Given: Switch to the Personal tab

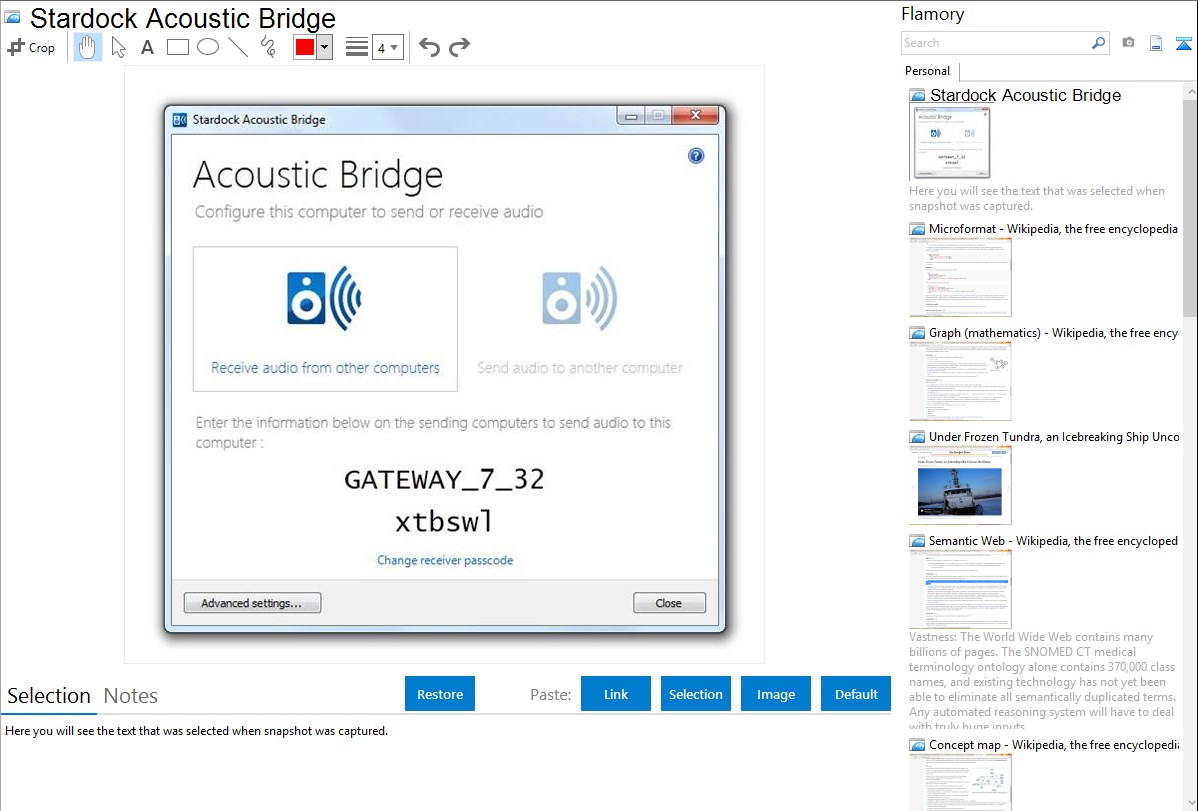Looking at the screenshot, I should pyautogui.click(x=928, y=70).
